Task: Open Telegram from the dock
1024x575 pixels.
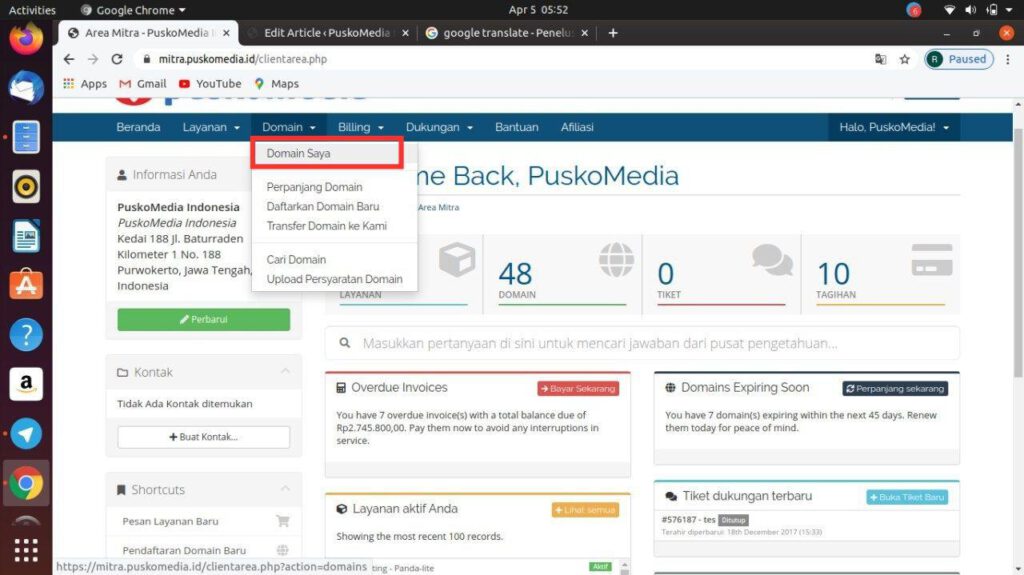Action: pos(26,434)
